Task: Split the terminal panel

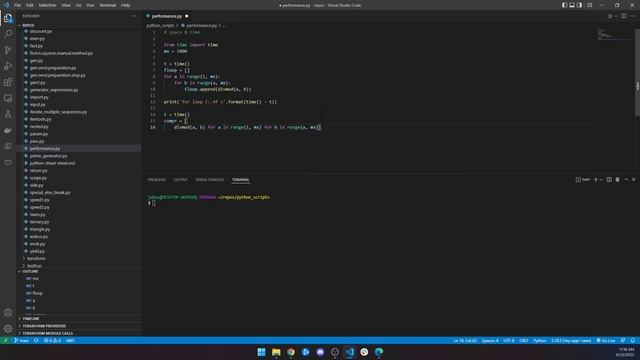Action: click(x=609, y=180)
